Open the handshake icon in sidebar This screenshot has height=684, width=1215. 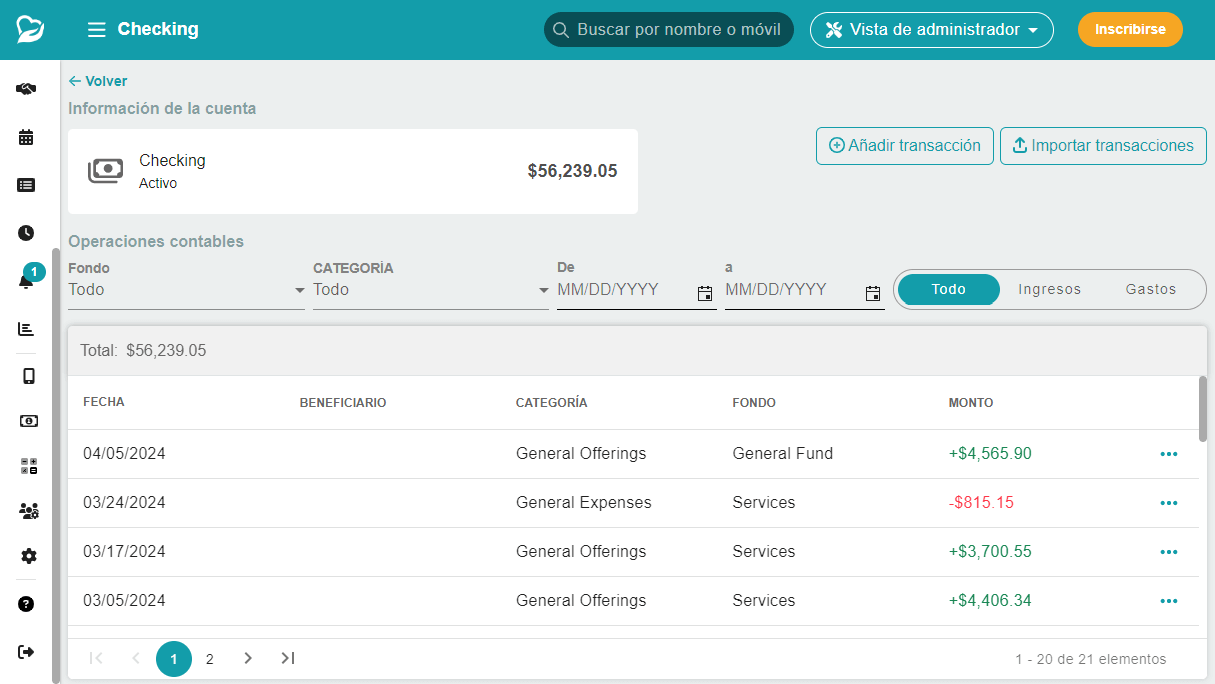tap(27, 89)
